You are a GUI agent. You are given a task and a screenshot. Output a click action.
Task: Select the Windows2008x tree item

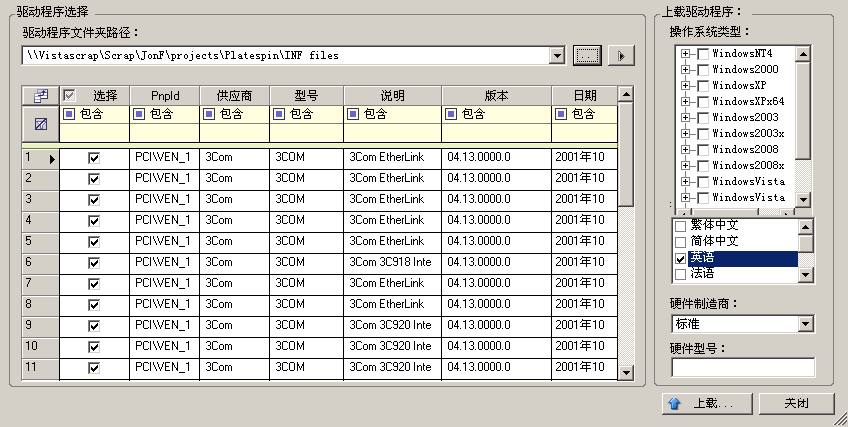(x=748, y=165)
